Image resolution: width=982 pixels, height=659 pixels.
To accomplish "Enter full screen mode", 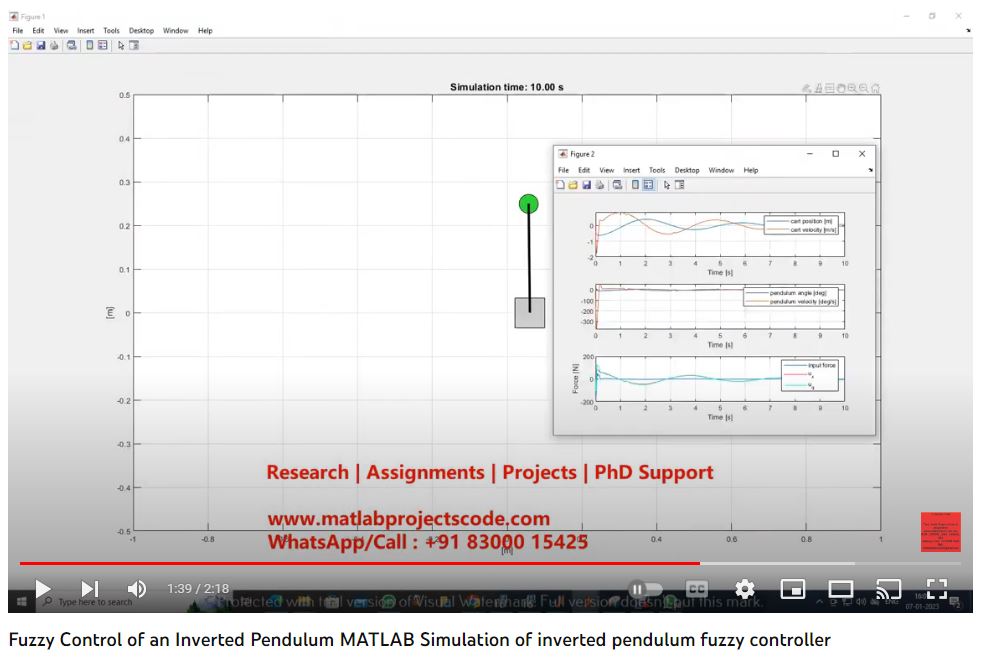I will [937, 589].
